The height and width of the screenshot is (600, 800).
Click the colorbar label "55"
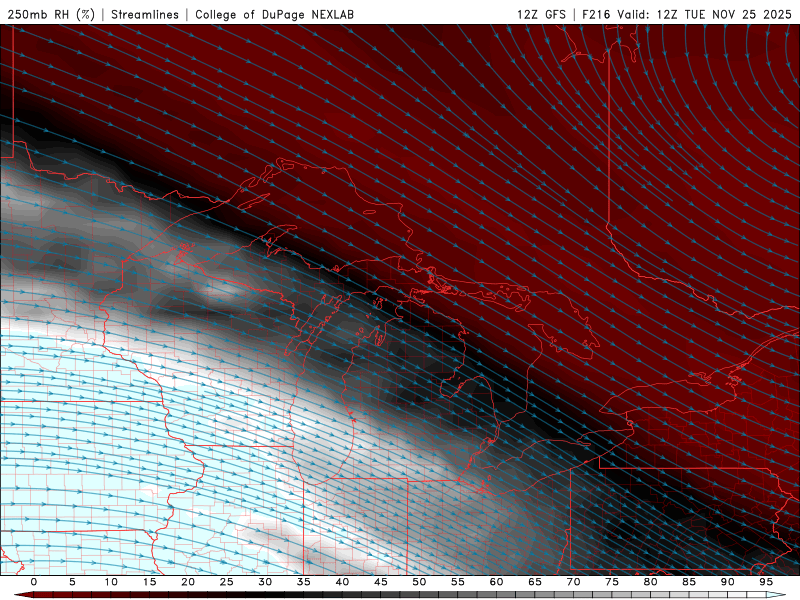tap(458, 582)
